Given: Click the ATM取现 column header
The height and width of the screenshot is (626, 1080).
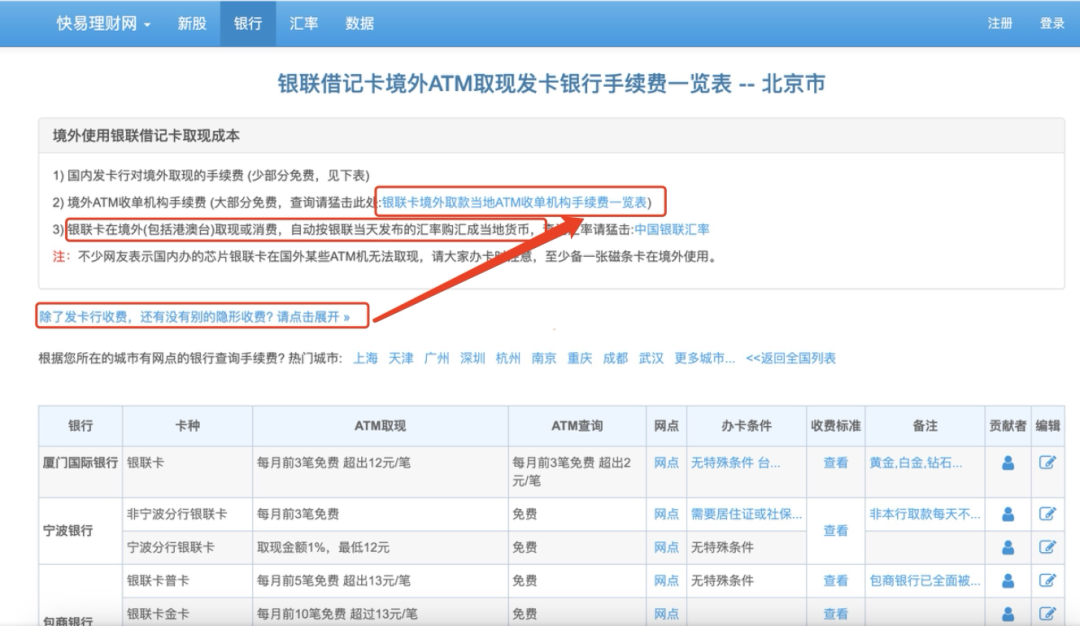Looking at the screenshot, I should point(380,426).
